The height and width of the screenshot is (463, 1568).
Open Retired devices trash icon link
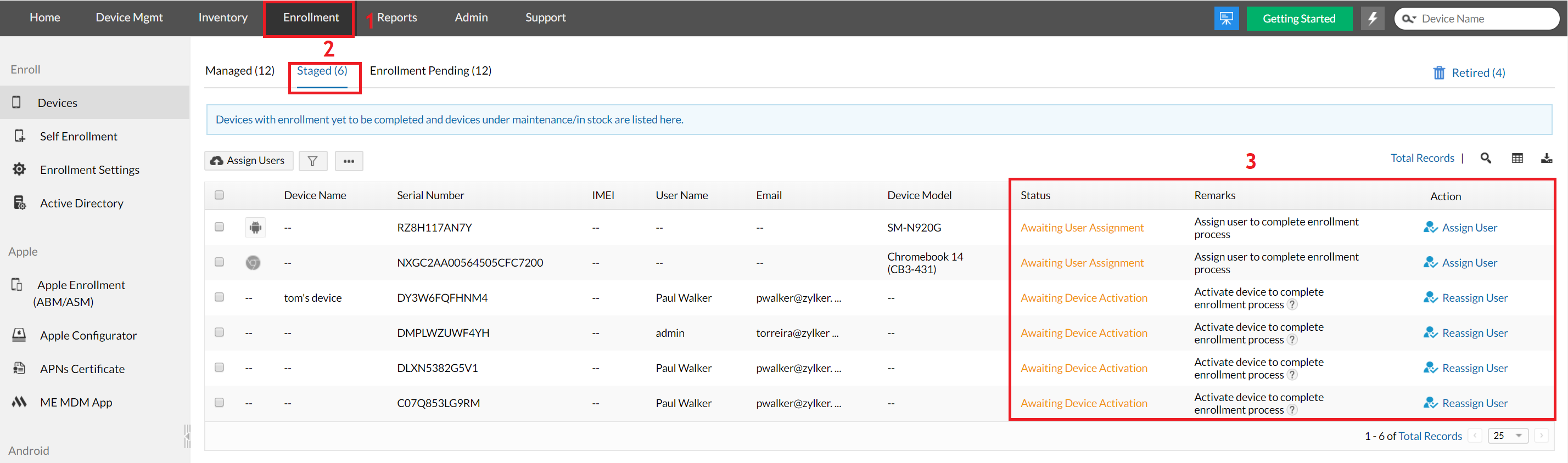[1468, 72]
